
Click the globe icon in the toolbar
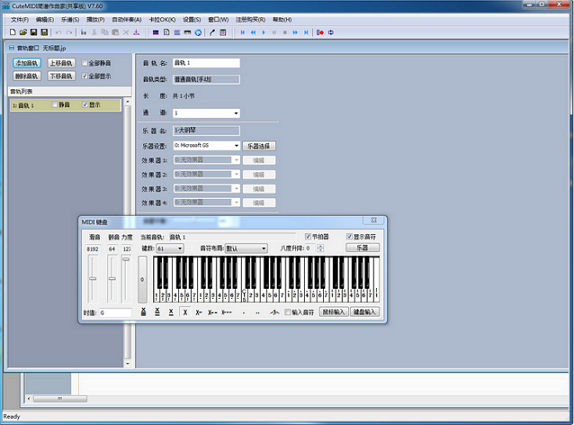198,32
